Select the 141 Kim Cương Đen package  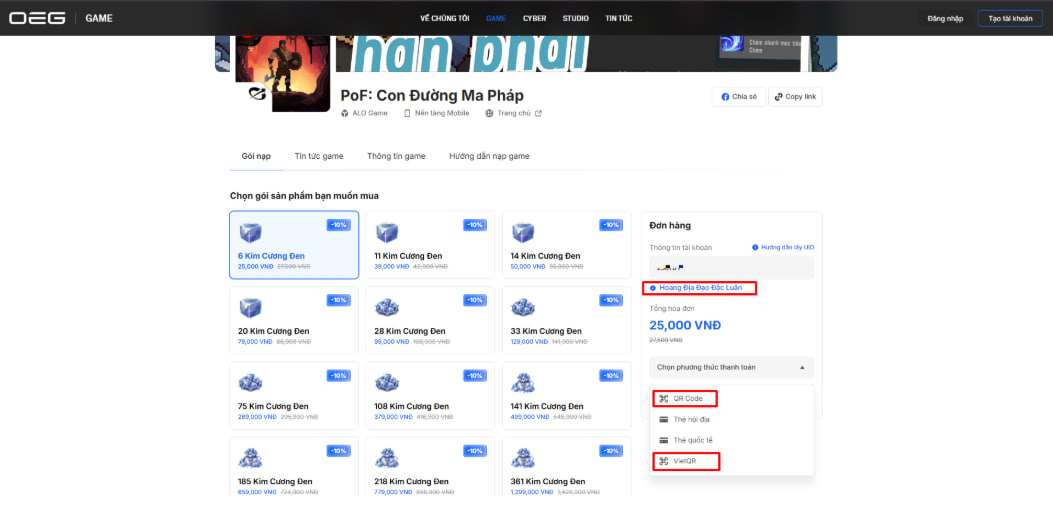click(566, 396)
